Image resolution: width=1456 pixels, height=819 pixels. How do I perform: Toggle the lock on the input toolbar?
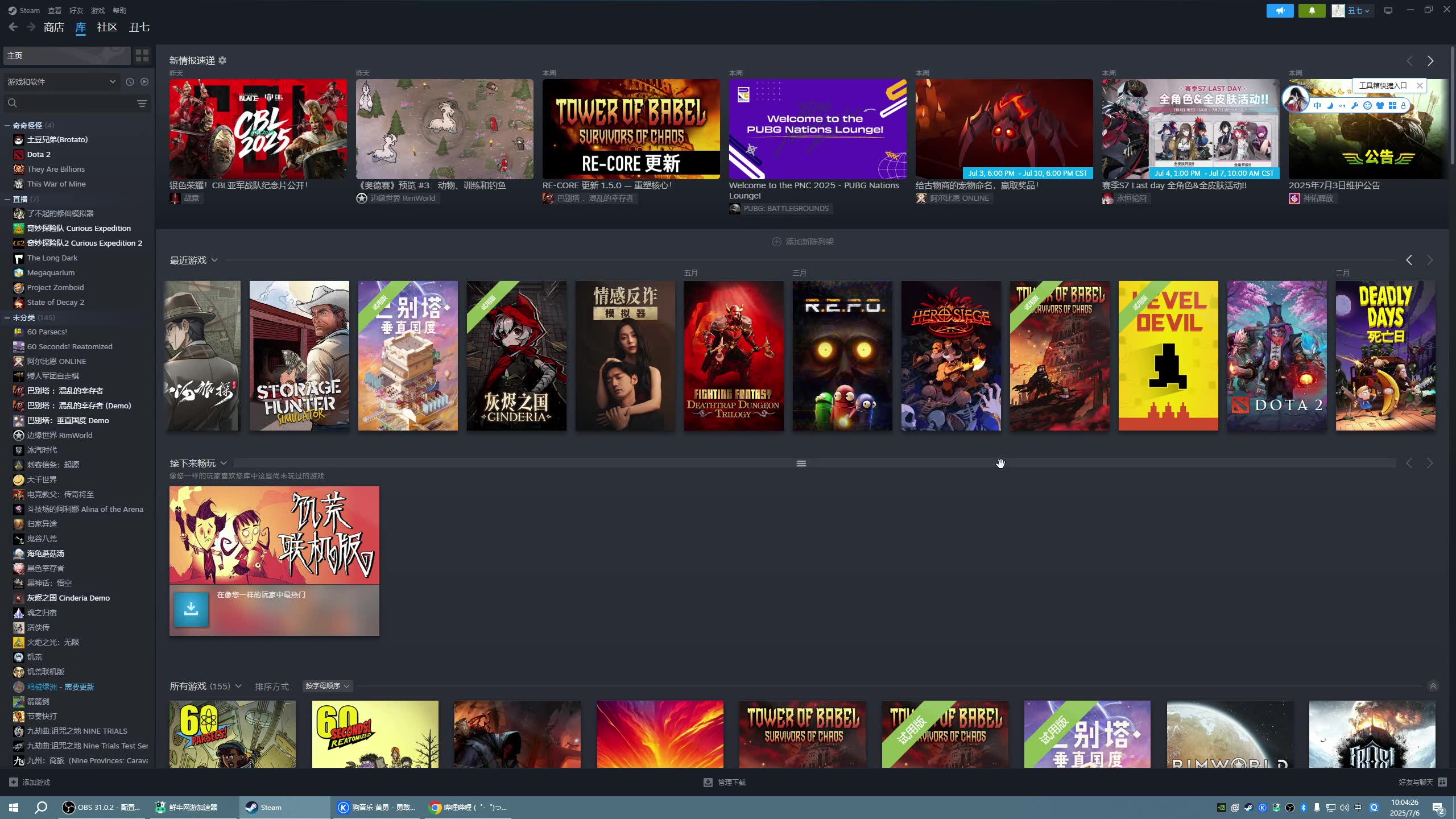[1403, 106]
